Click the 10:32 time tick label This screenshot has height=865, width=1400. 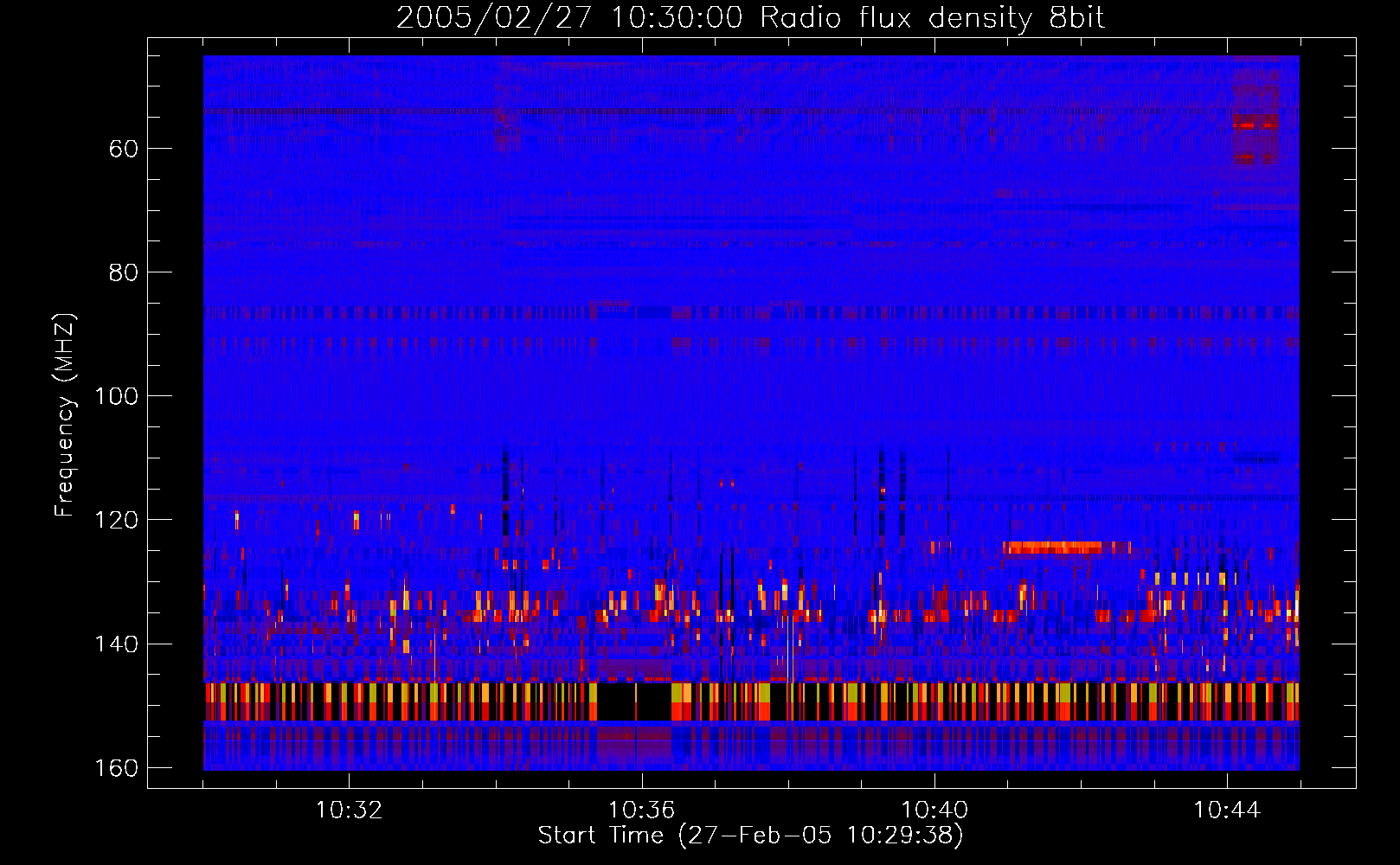pos(349,811)
